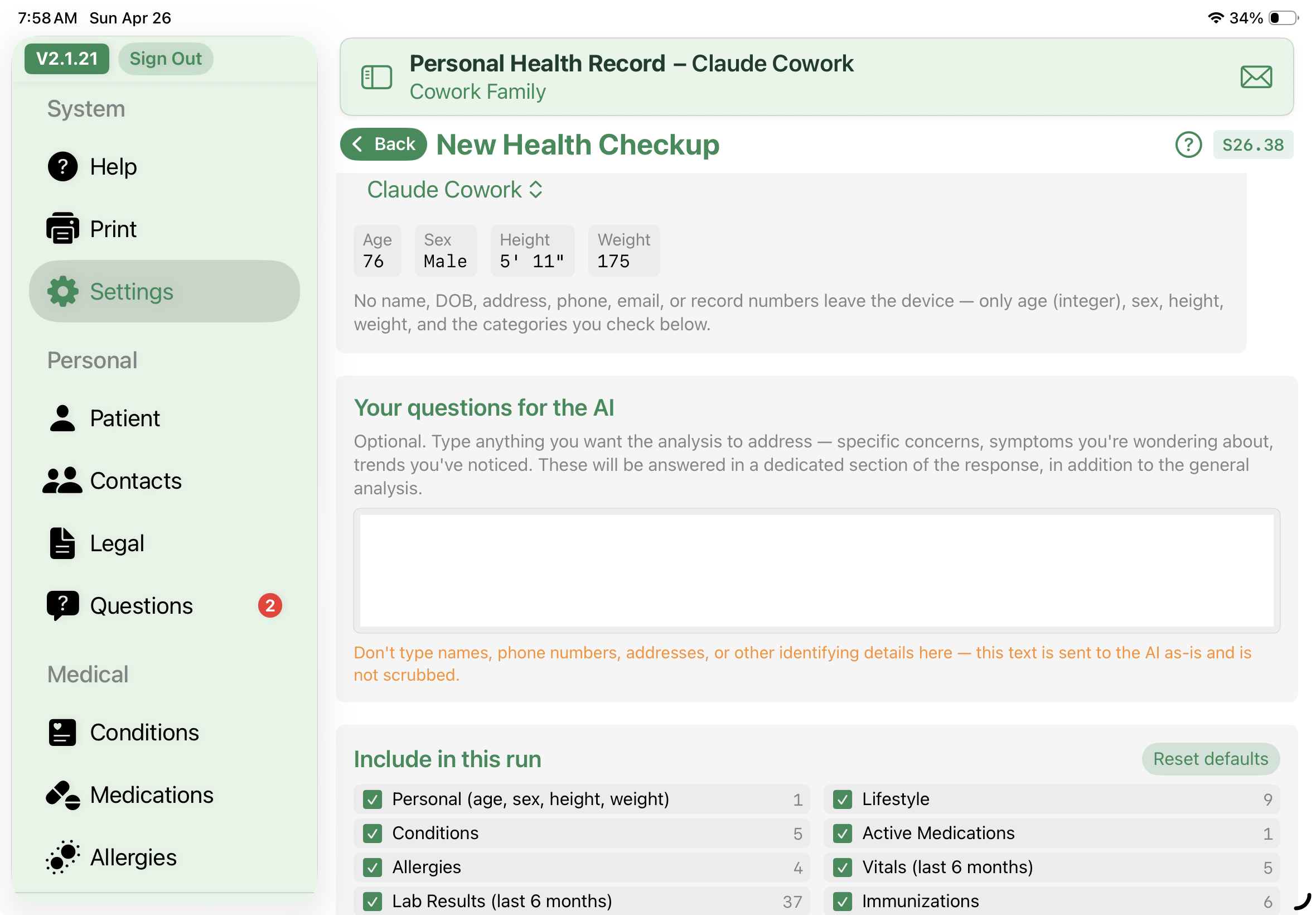Click the Medical section header

(x=88, y=674)
